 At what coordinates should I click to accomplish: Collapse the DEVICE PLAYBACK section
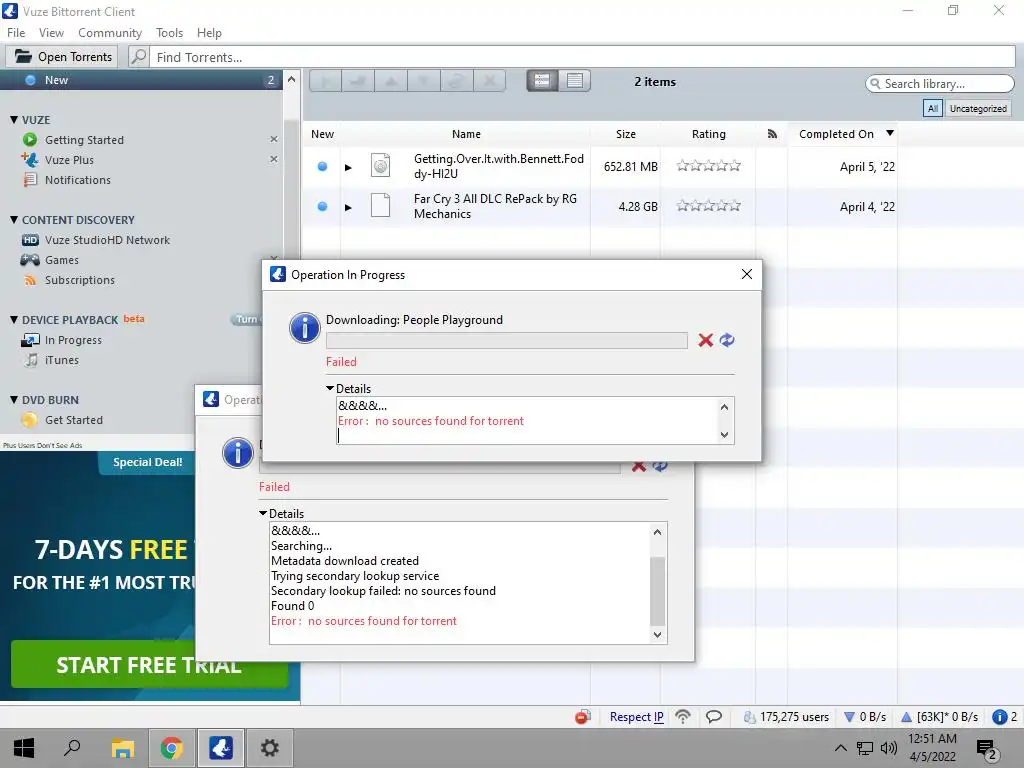(x=14, y=319)
